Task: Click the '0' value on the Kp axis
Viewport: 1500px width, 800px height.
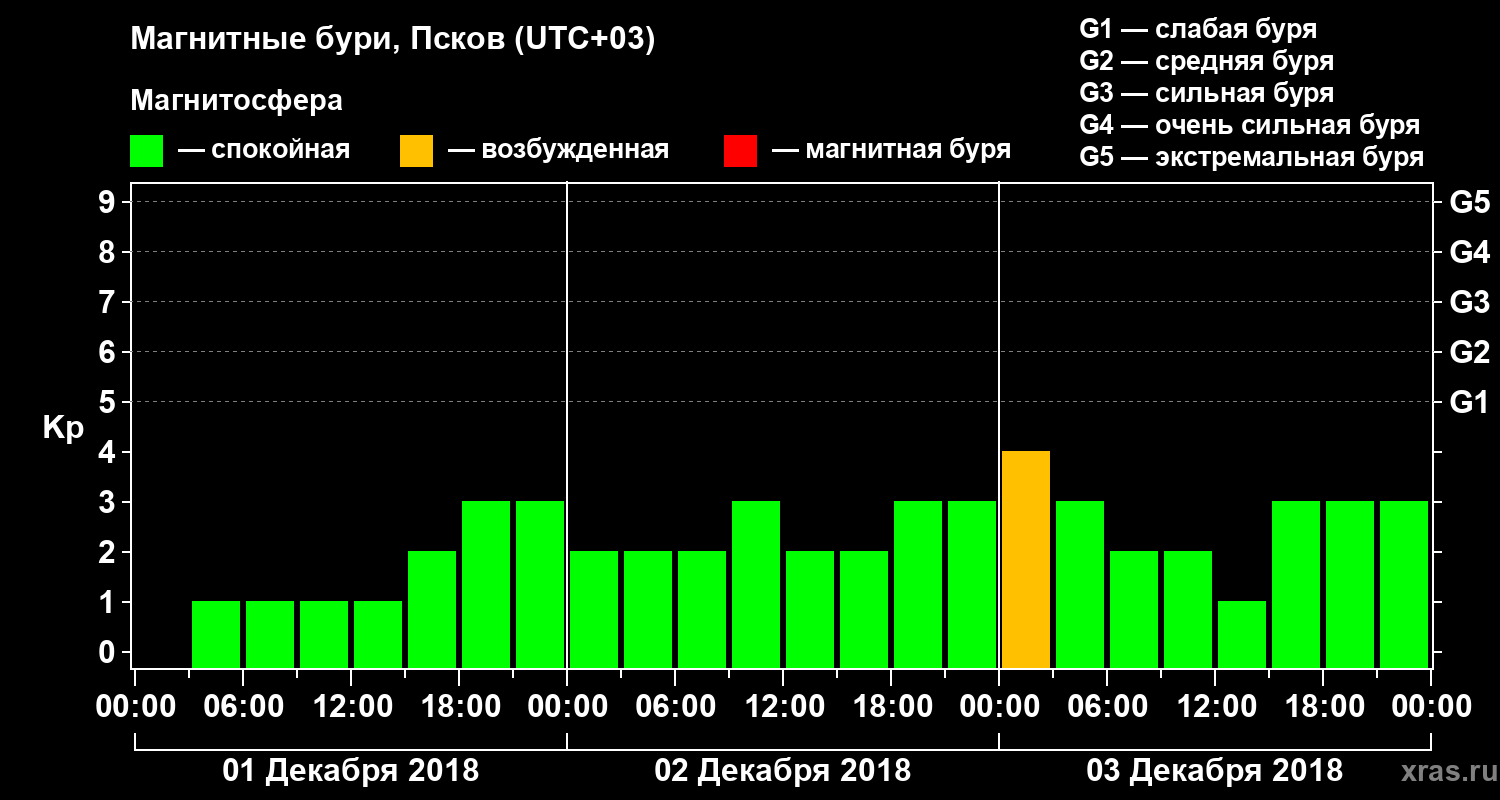Action: [108, 652]
